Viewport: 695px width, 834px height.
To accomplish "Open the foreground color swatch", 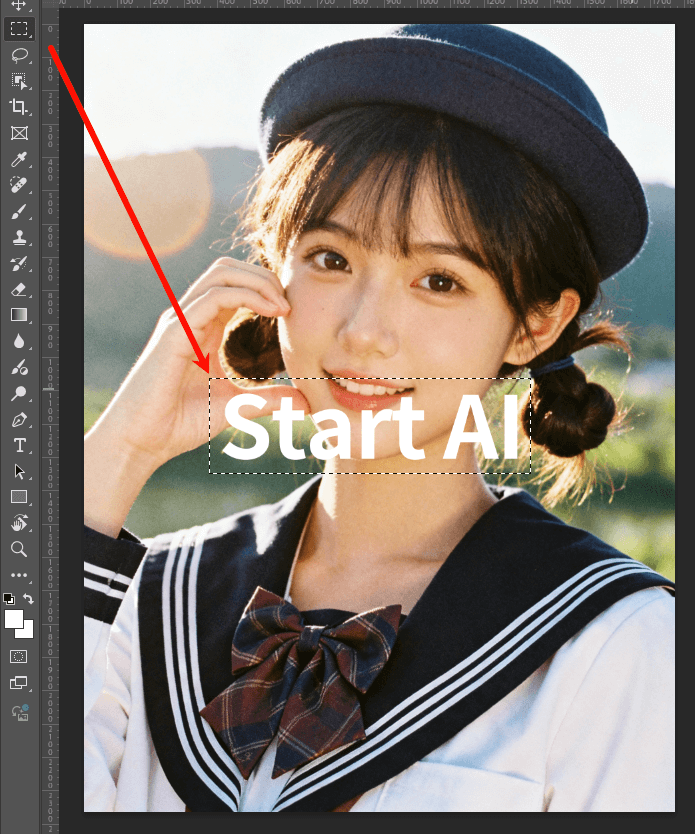I will (13, 618).
